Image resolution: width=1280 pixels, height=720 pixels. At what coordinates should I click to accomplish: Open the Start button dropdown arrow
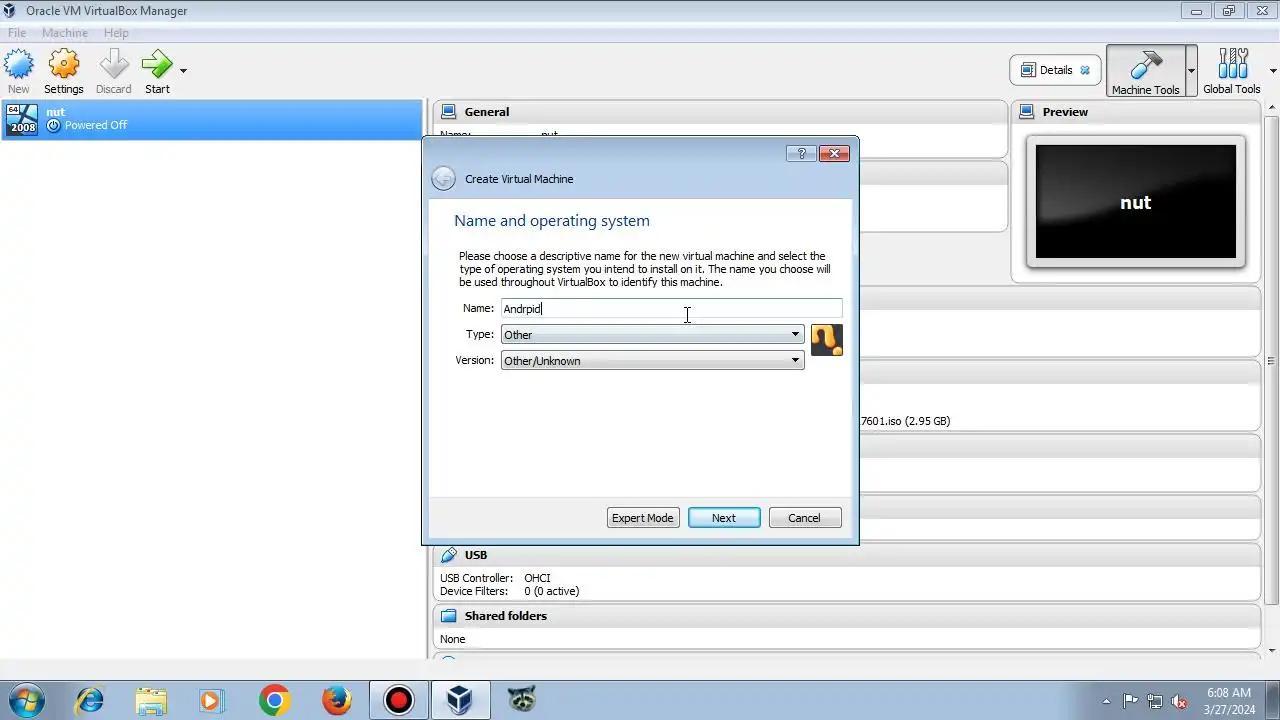(x=183, y=71)
